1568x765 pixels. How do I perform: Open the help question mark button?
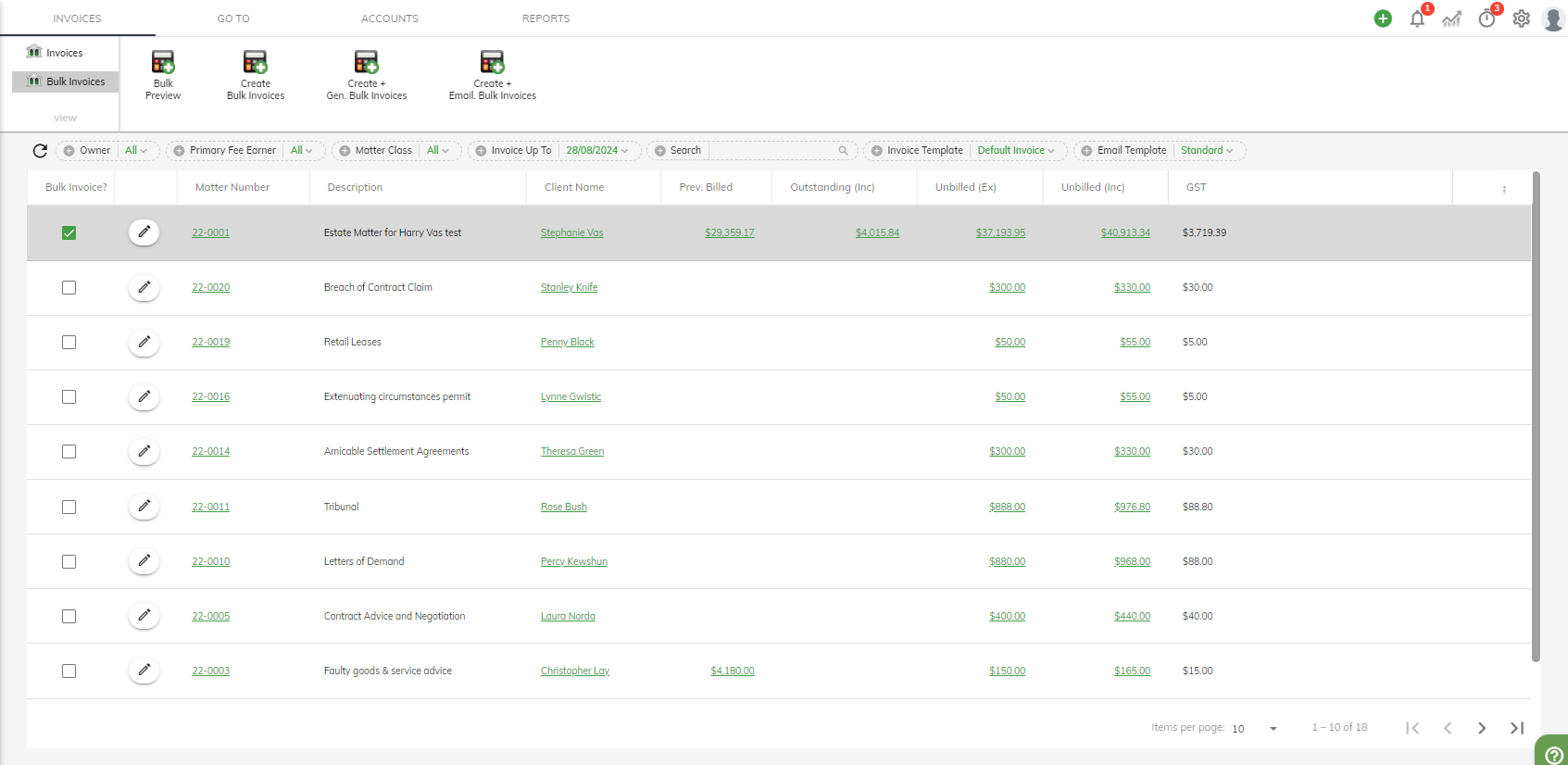(x=1553, y=754)
